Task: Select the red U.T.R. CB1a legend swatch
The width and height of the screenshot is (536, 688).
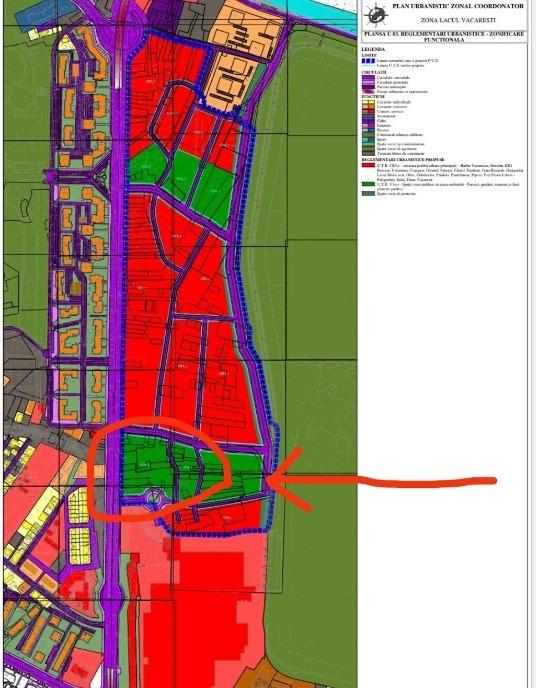Action: point(368,165)
